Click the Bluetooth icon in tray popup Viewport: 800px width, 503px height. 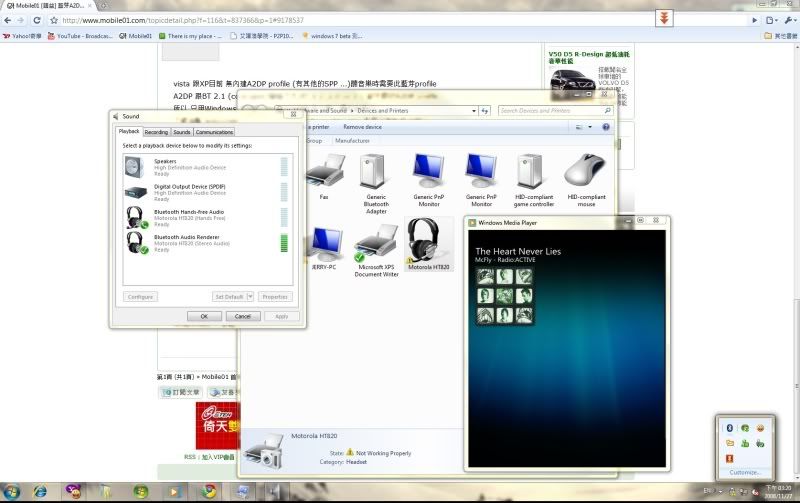tap(730, 427)
